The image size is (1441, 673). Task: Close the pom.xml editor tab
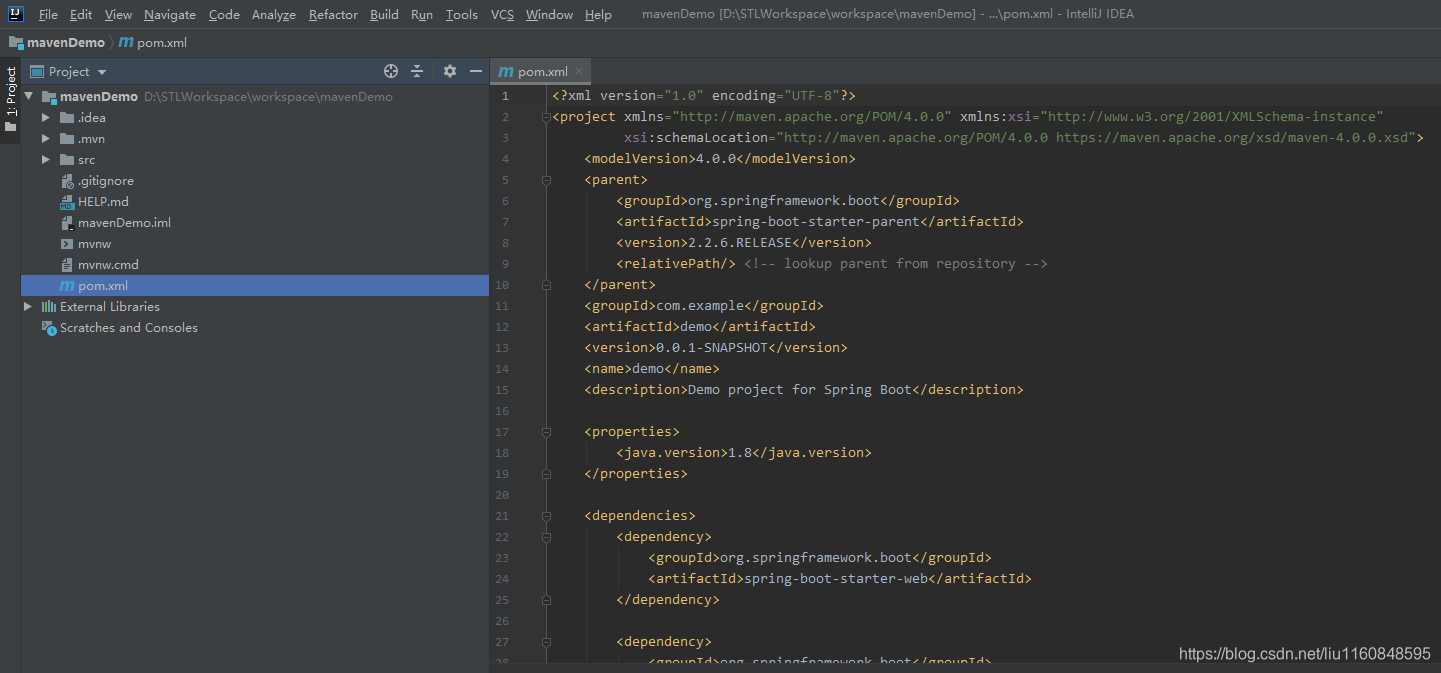coord(579,71)
